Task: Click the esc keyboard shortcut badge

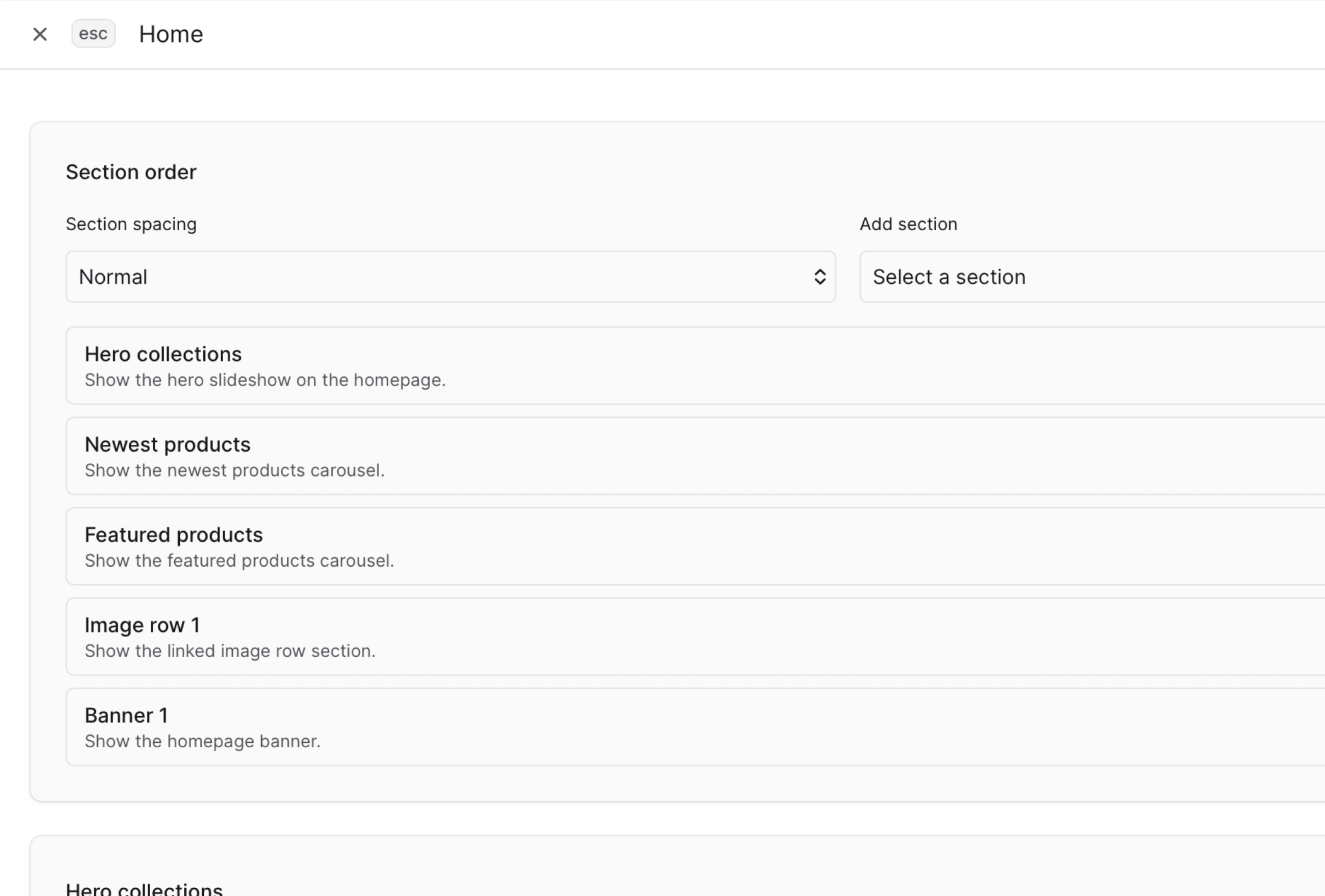Action: click(x=93, y=34)
